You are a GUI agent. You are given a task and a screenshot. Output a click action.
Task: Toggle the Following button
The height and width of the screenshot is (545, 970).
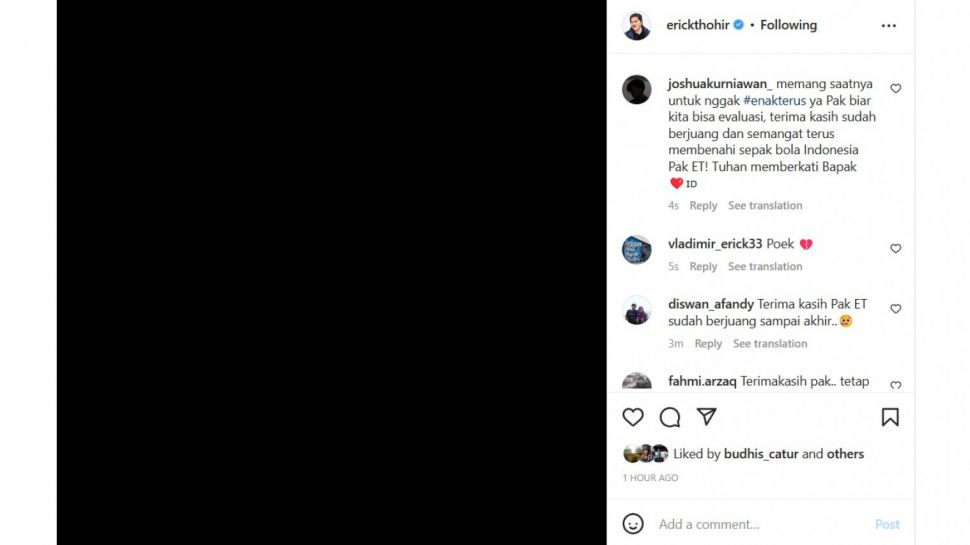point(788,25)
